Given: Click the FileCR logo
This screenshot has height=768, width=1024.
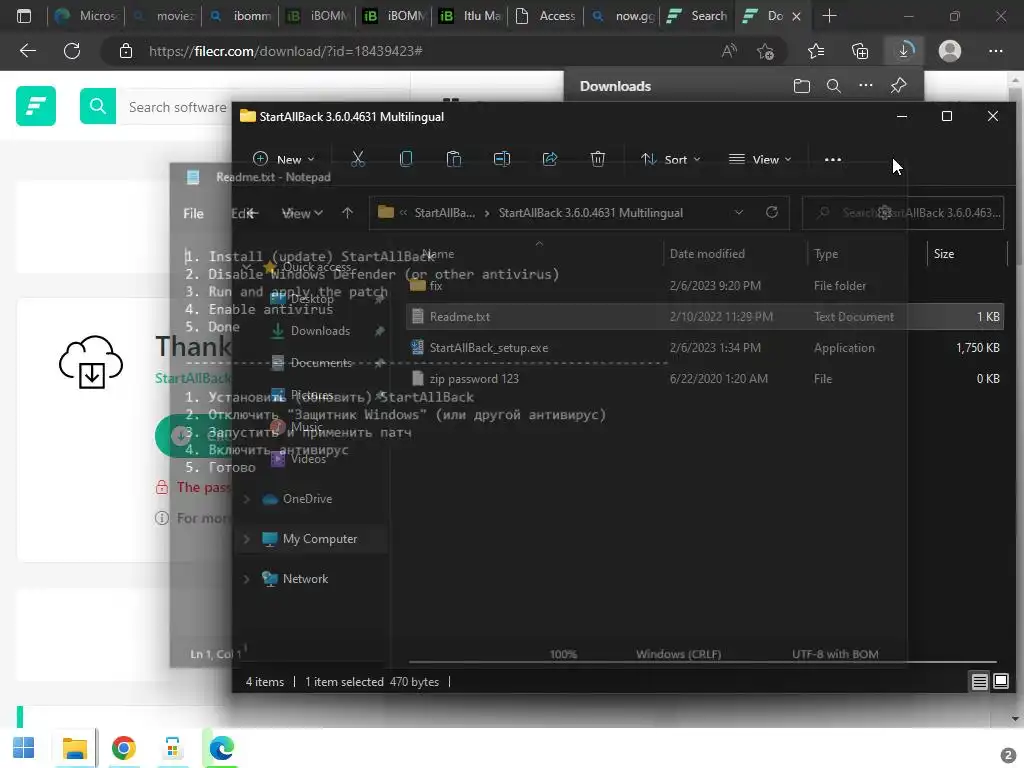Looking at the screenshot, I should click(x=36, y=106).
